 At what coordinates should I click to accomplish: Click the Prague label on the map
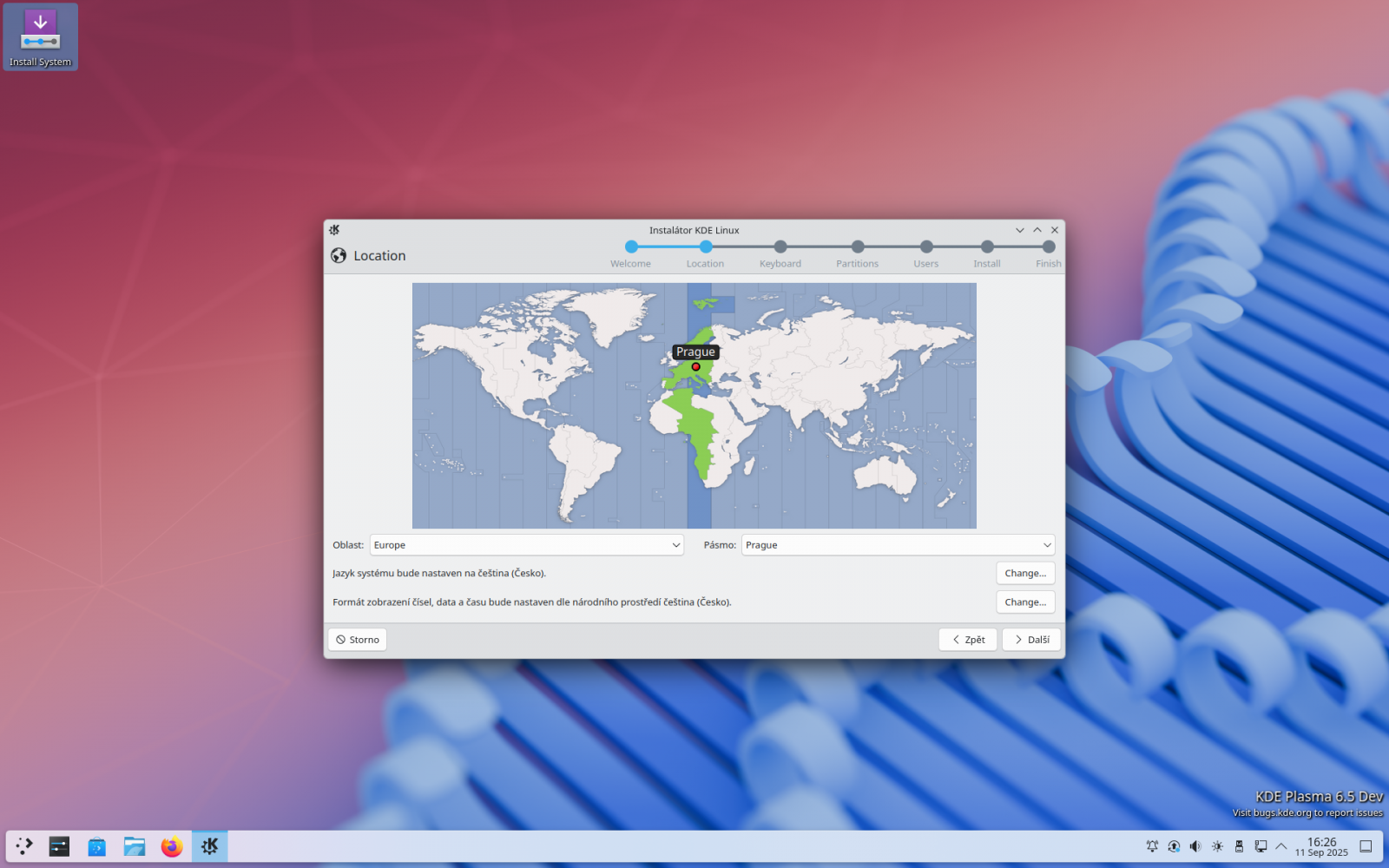coord(696,352)
